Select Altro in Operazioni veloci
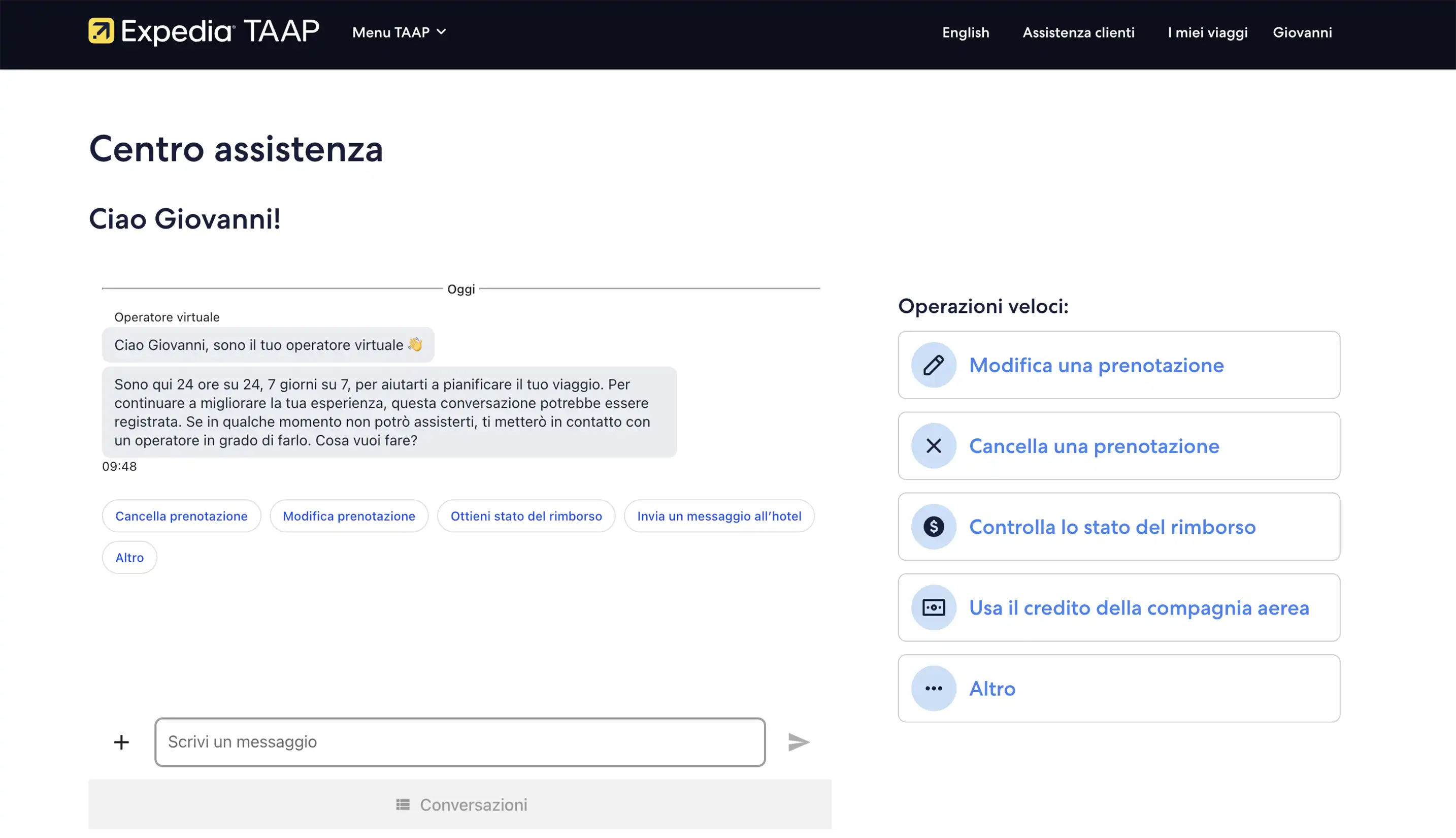 point(1118,688)
